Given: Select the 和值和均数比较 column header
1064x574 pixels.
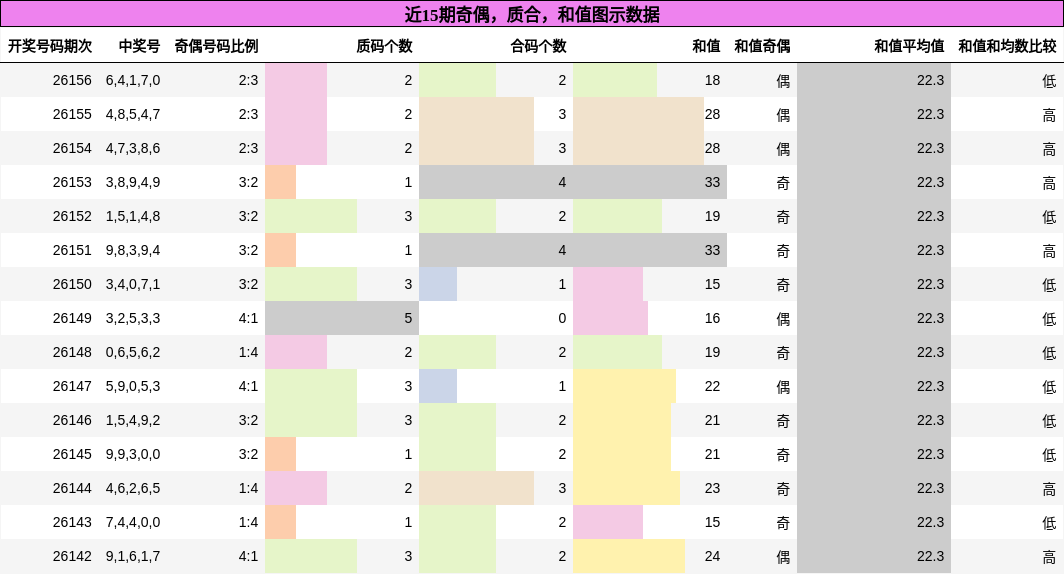Looking at the screenshot, I should click(x=1007, y=46).
